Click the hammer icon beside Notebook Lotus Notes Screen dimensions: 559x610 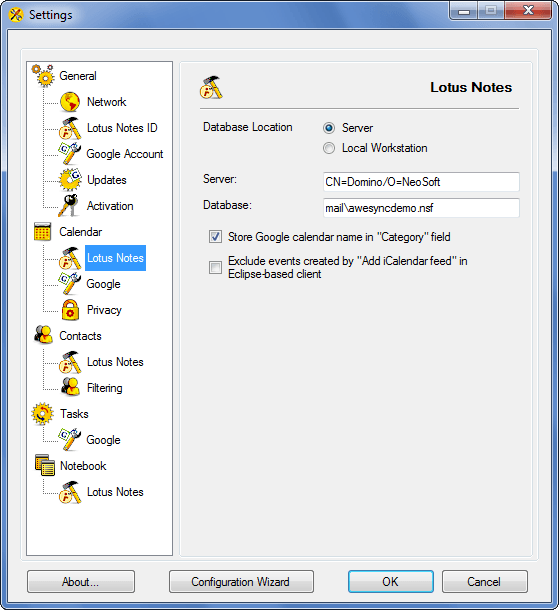(x=70, y=492)
